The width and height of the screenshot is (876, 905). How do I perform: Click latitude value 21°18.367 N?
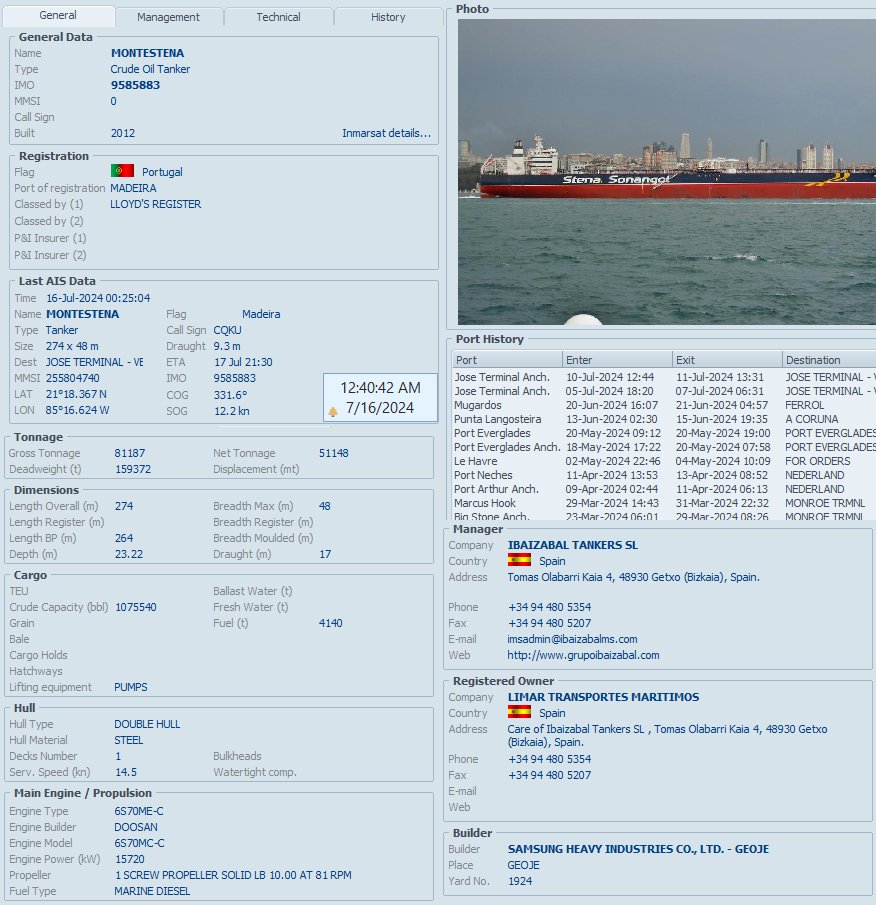click(x=76, y=394)
